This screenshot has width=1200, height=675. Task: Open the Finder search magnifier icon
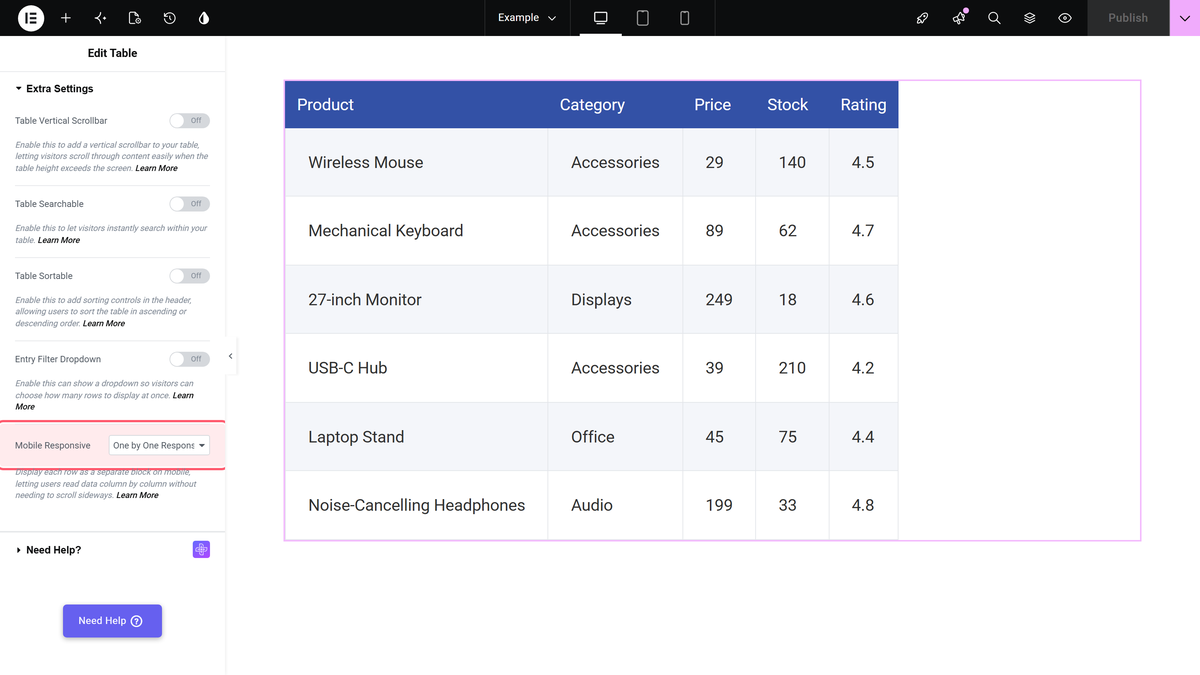coord(994,18)
